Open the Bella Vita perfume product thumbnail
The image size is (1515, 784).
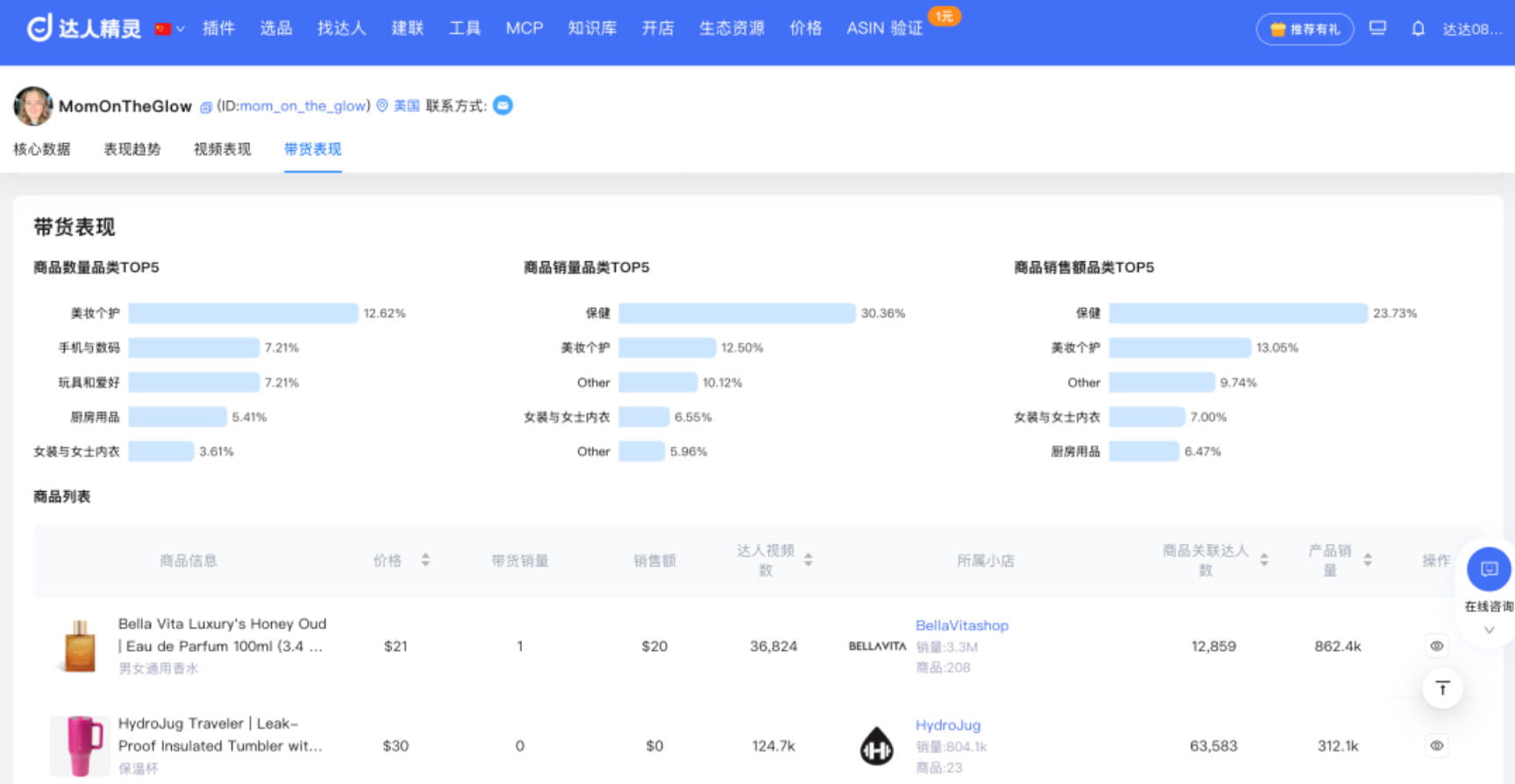pyautogui.click(x=80, y=646)
